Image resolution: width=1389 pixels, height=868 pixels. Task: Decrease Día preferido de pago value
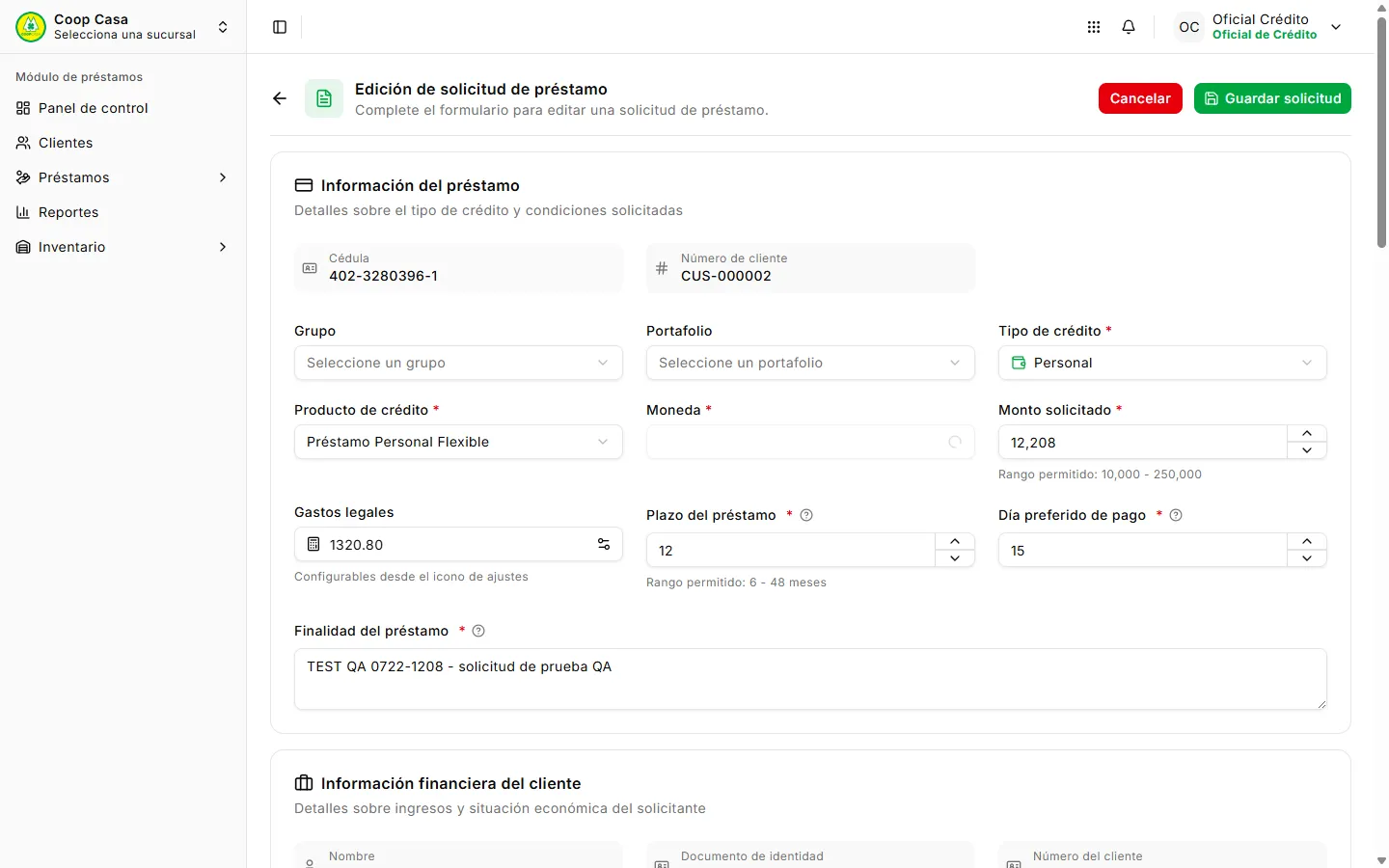(1307, 558)
